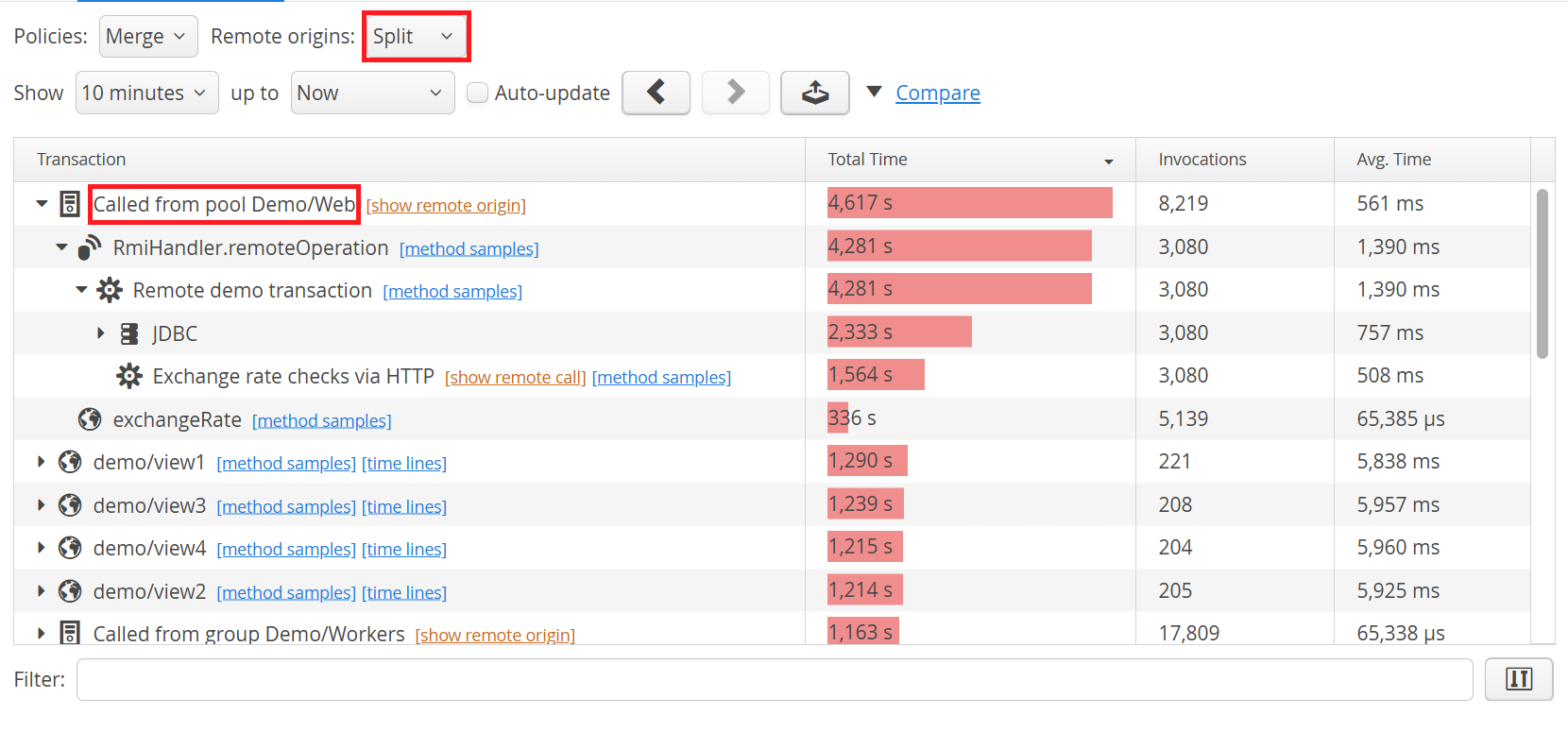Sort by the Invocations column header
Screen dimensions: 1568x732
point(1202,160)
